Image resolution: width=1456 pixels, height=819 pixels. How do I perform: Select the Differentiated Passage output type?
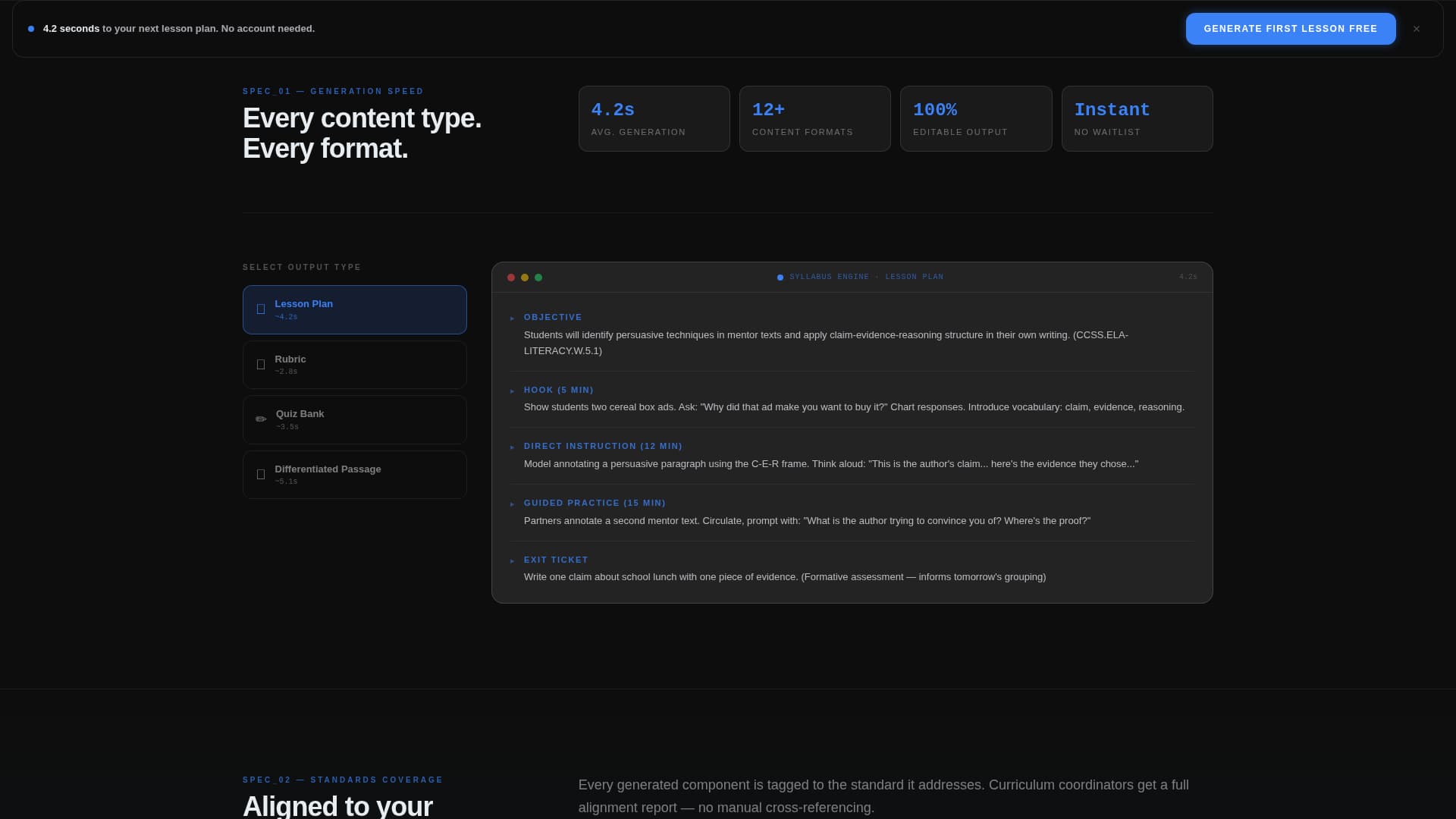pyautogui.click(x=355, y=475)
